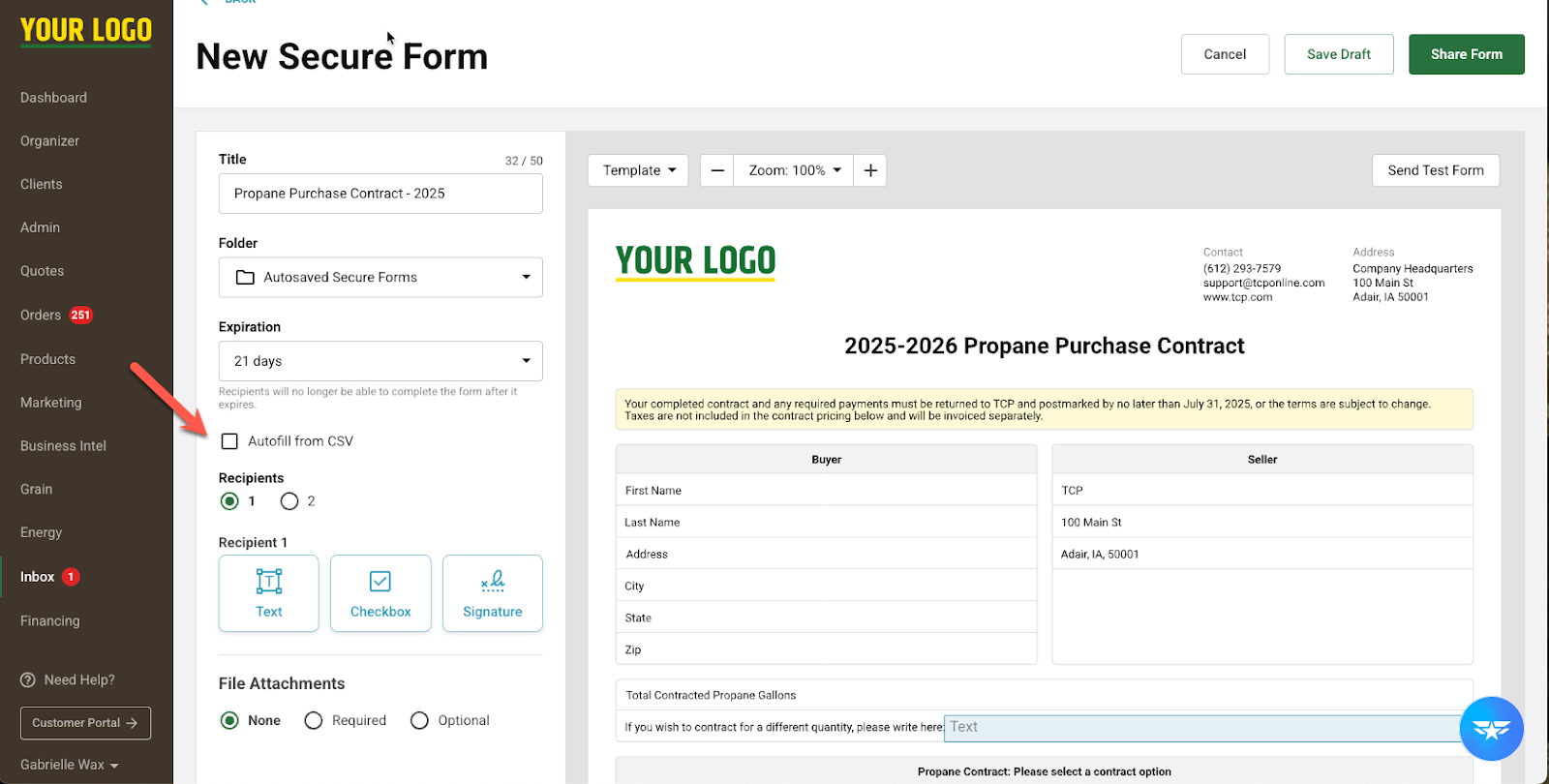Image resolution: width=1549 pixels, height=784 pixels.
Task: Add a Text field for Recipient 1
Action: 268,593
